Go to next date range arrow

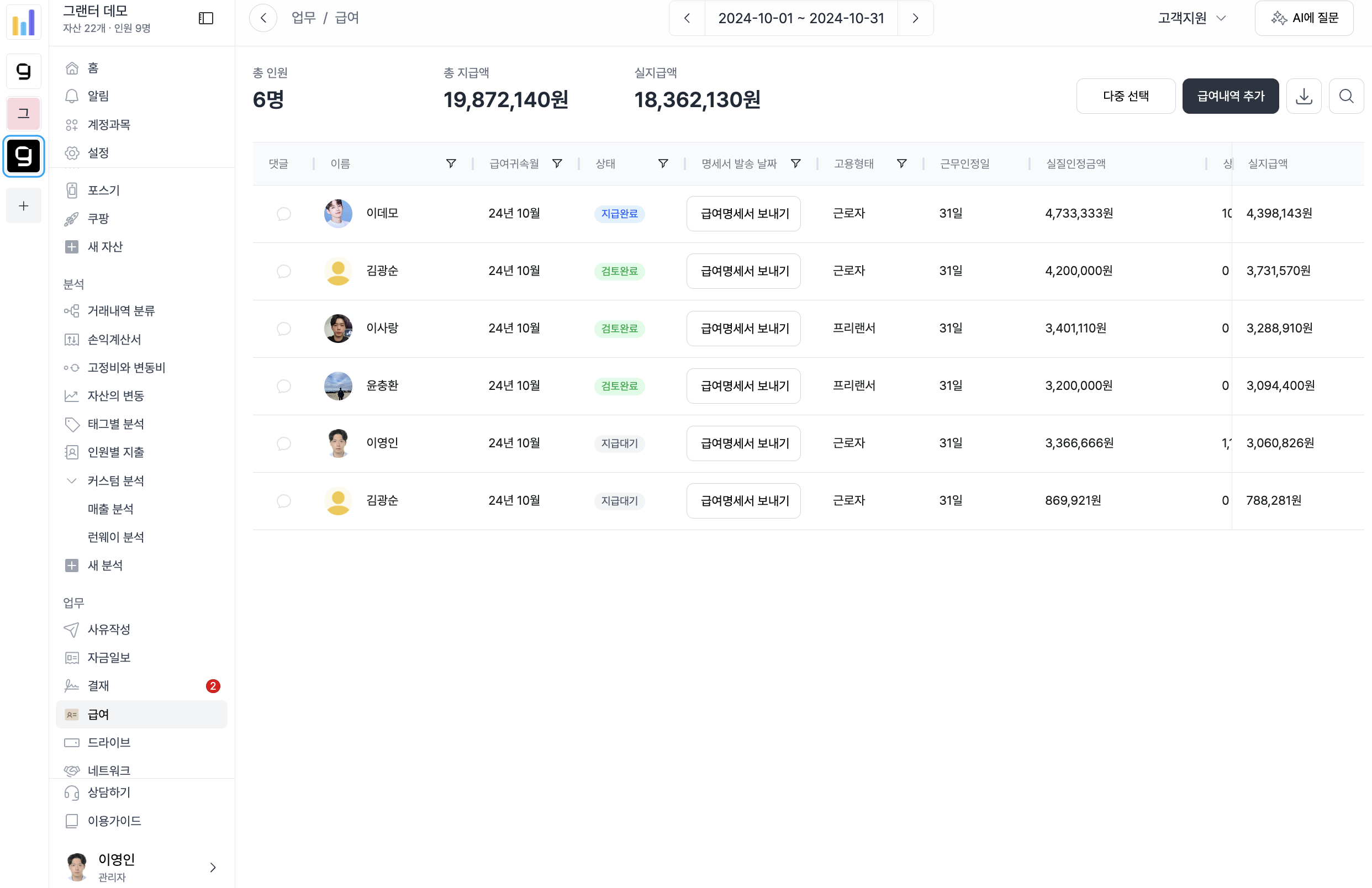915,18
